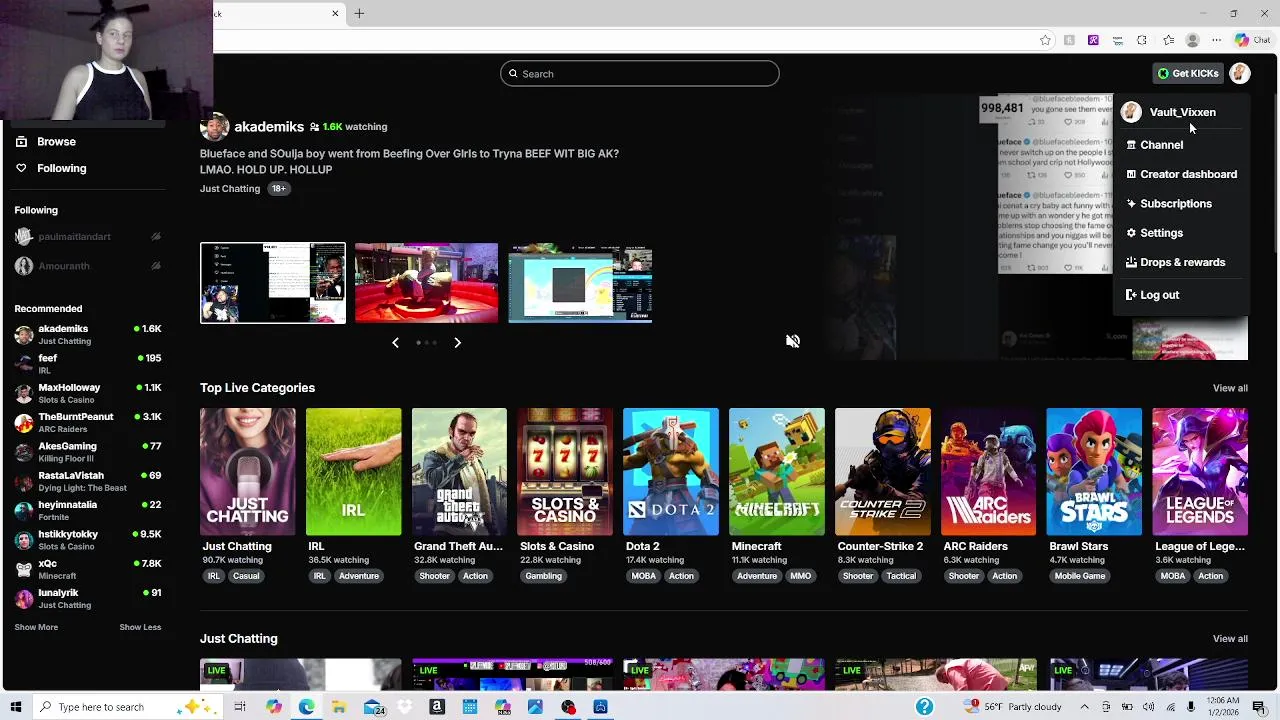Open browser Settings and more ellipsis
This screenshot has width=1280, height=720.
pyautogui.click(x=1216, y=40)
